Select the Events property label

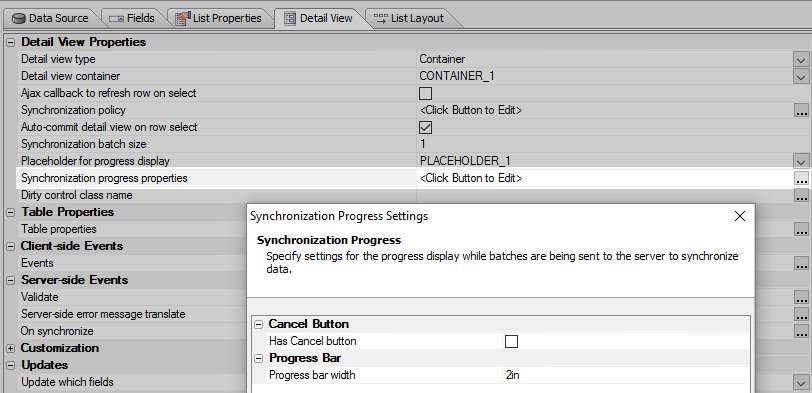37,263
